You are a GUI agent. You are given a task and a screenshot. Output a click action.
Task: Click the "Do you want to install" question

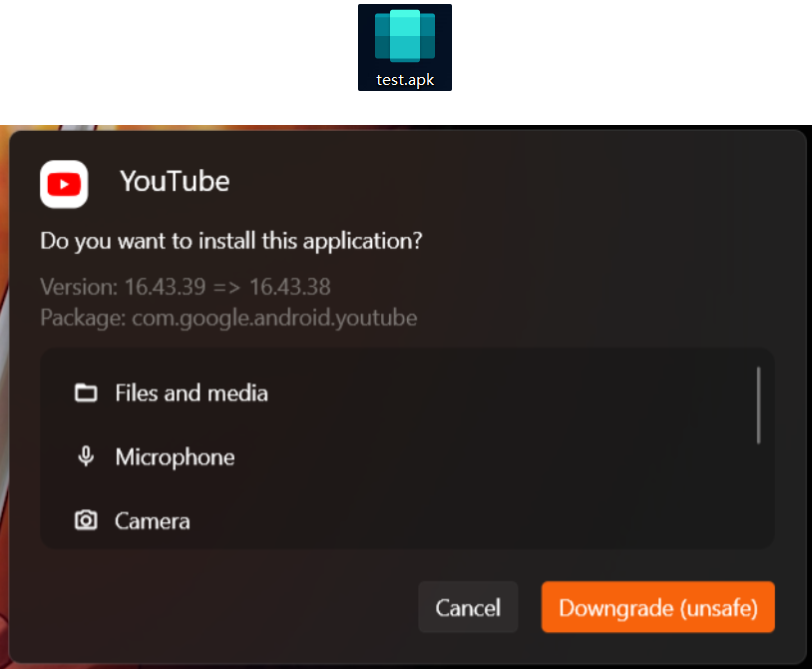click(x=231, y=241)
